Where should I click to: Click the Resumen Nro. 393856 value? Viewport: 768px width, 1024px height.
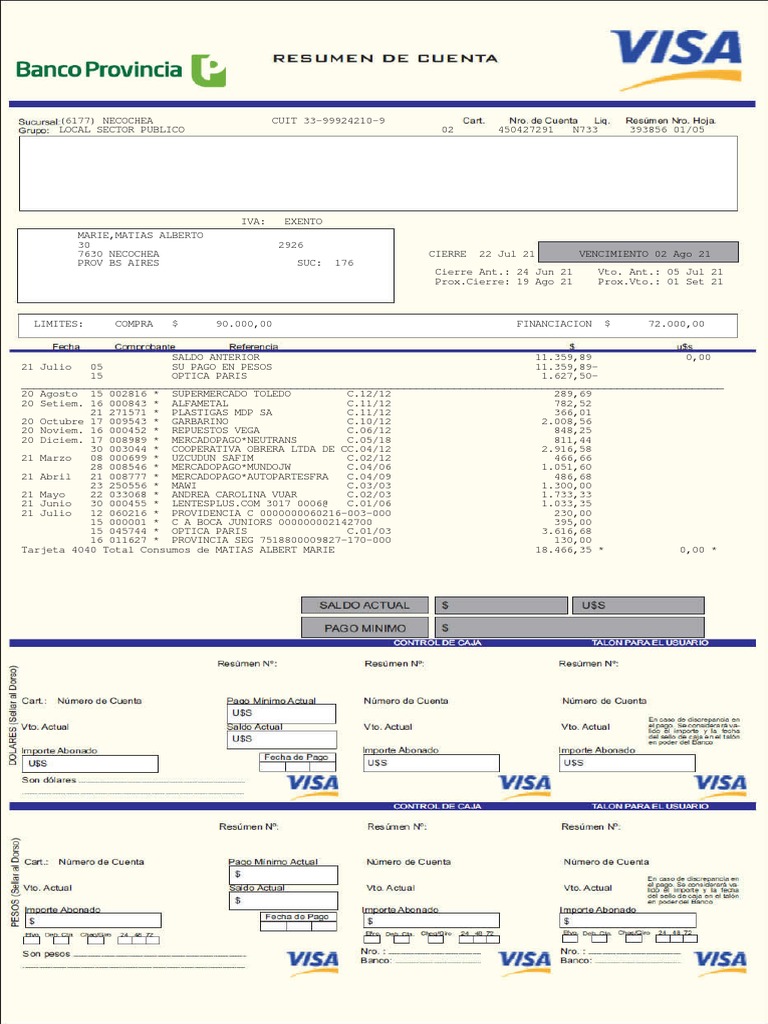click(648, 130)
